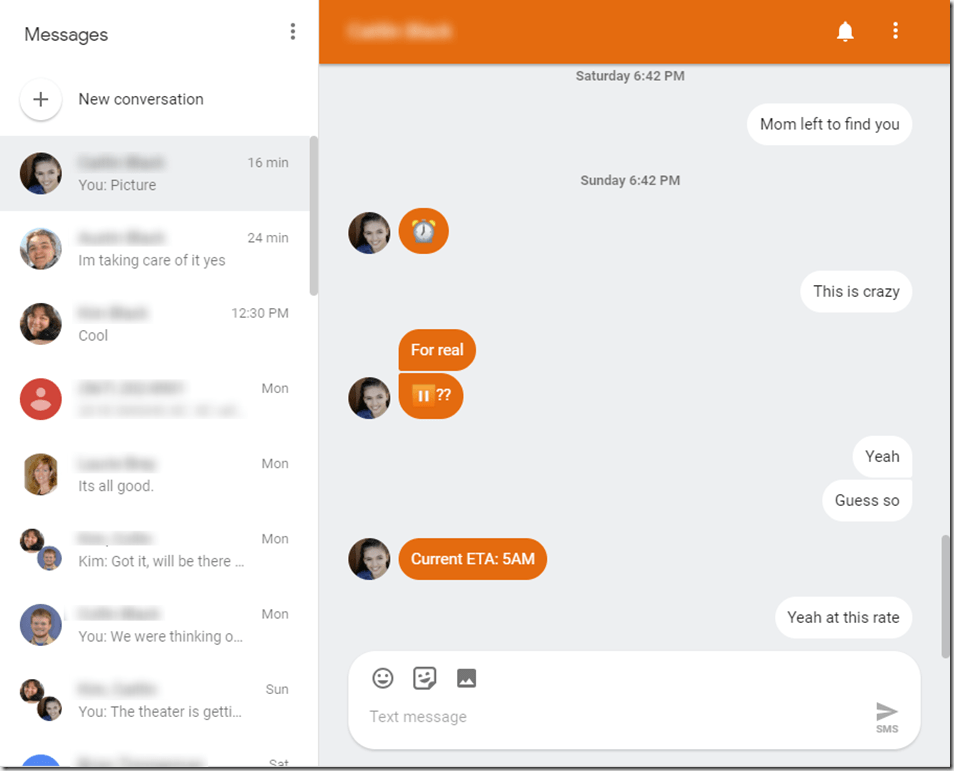Click the 'Mom left to find you' message
The image size is (954, 771).
(829, 124)
